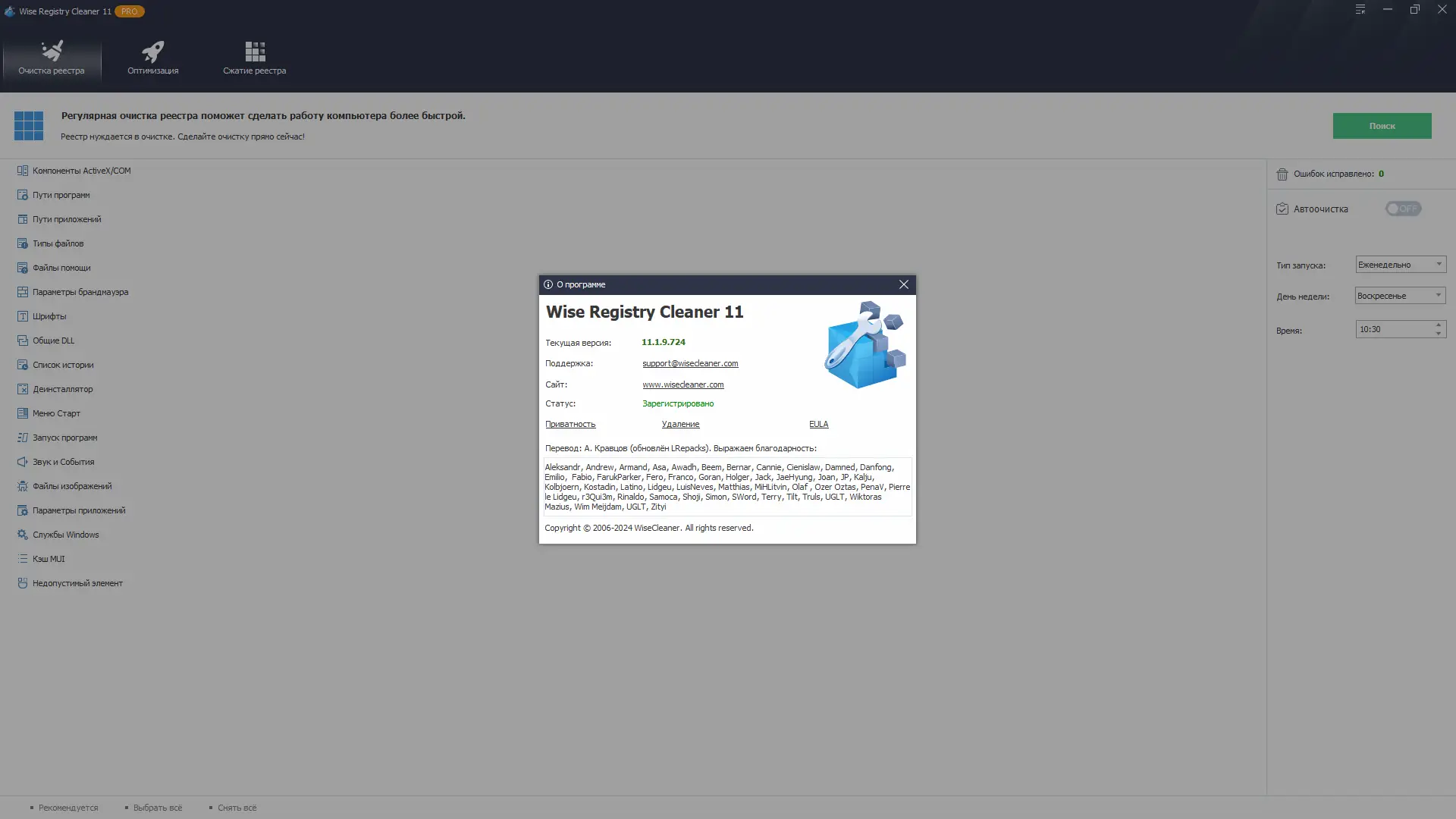Click the 'Рекомендуется' selection option
Image resolution: width=1456 pixels, height=819 pixels.
pos(67,808)
